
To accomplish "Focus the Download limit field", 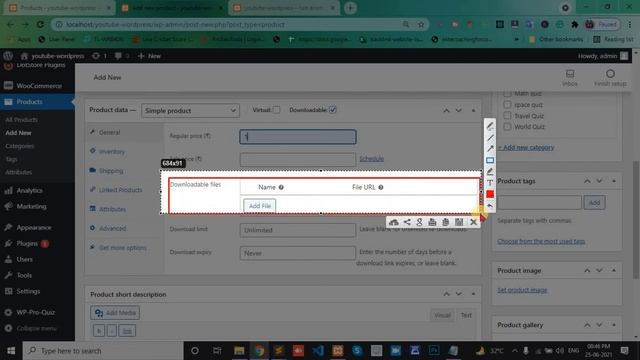I will point(298,230).
